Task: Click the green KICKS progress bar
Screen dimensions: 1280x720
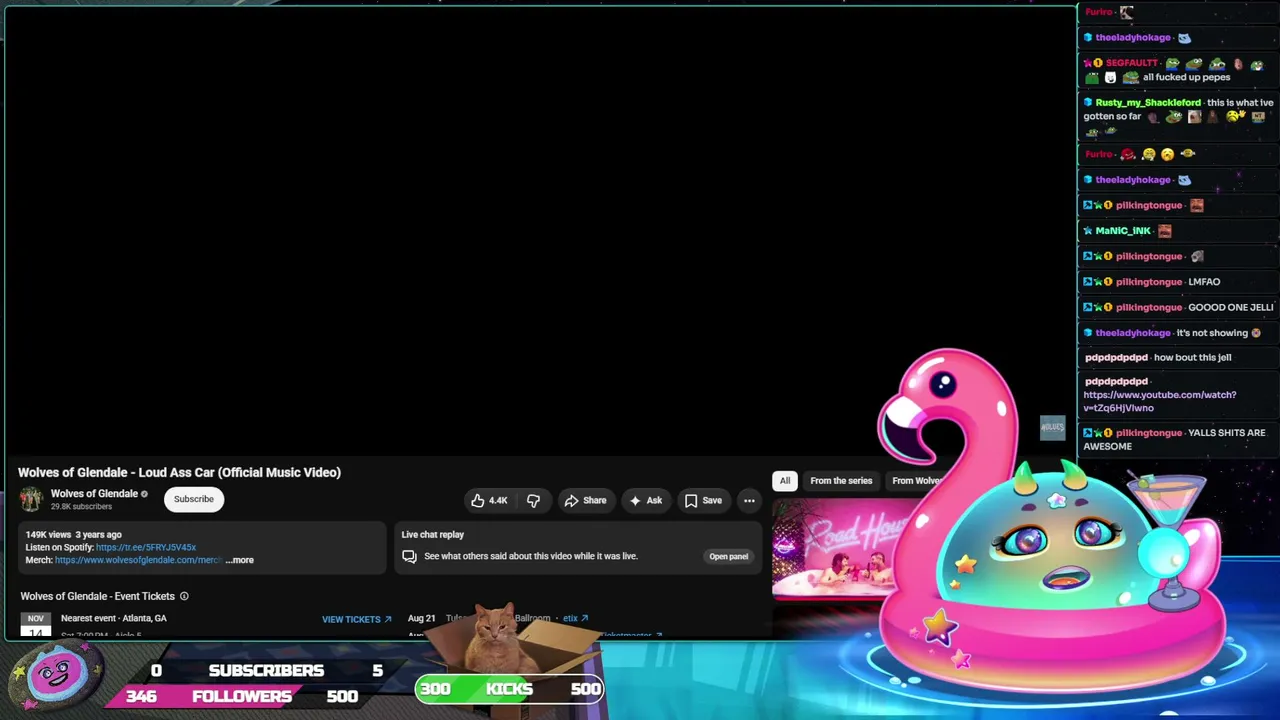Action: tap(510, 689)
